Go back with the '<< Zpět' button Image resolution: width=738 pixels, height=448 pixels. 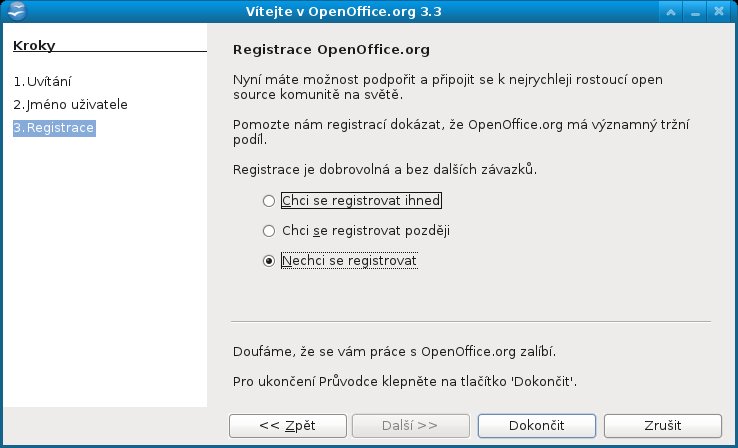tap(288, 426)
